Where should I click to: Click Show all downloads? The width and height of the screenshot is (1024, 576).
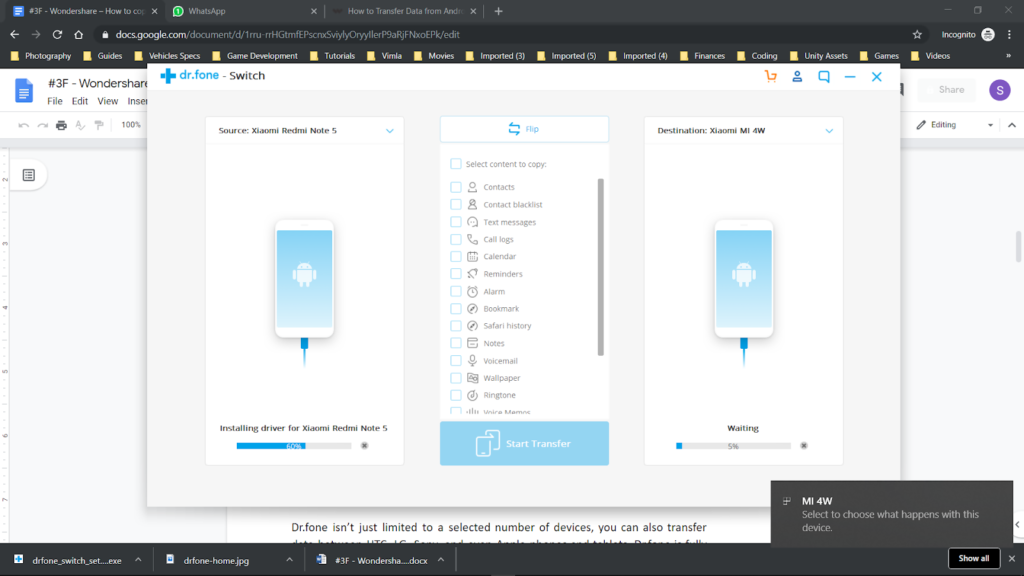tap(974, 558)
